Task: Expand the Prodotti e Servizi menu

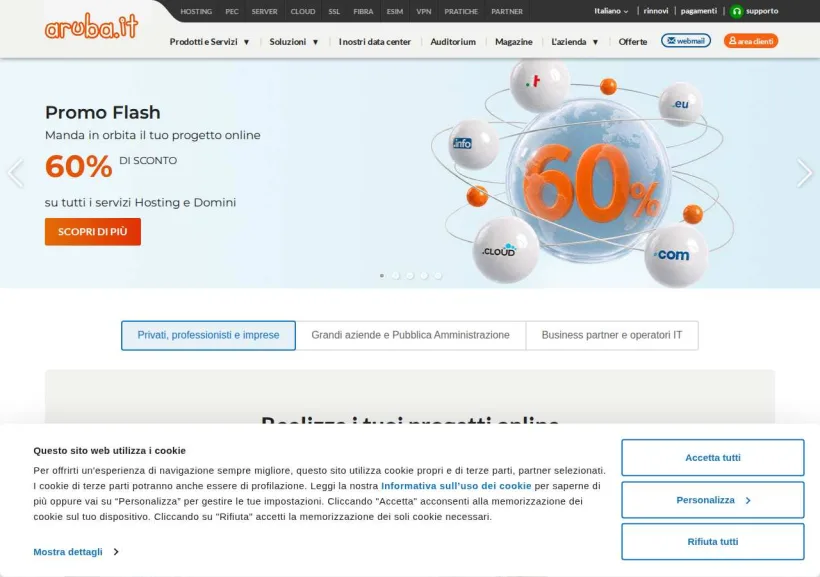Action: coord(209,42)
